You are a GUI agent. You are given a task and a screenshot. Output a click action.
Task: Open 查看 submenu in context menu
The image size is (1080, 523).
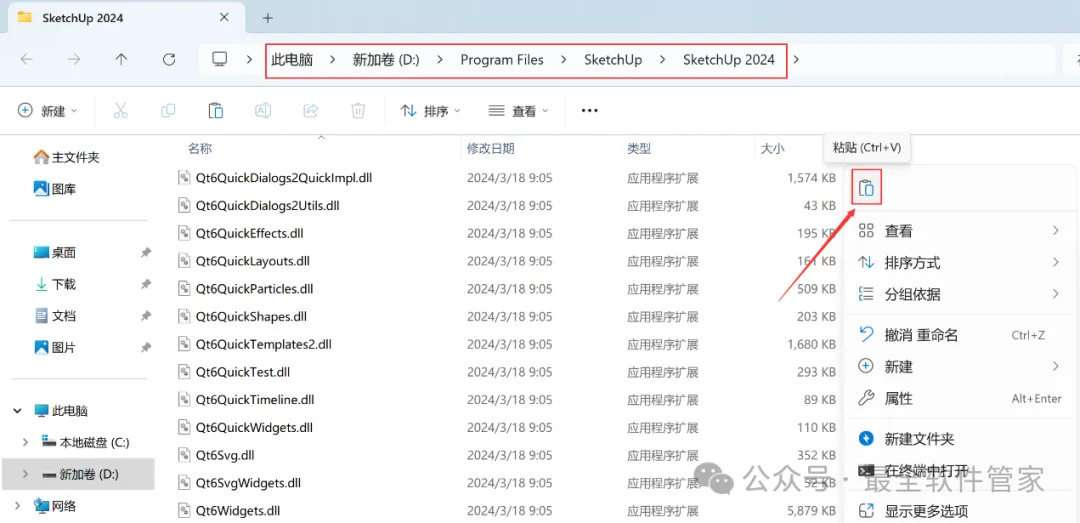(958, 231)
